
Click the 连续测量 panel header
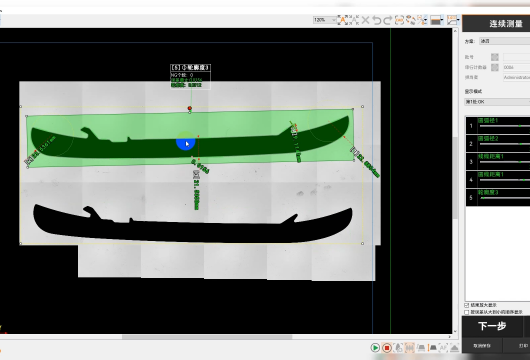496,23
